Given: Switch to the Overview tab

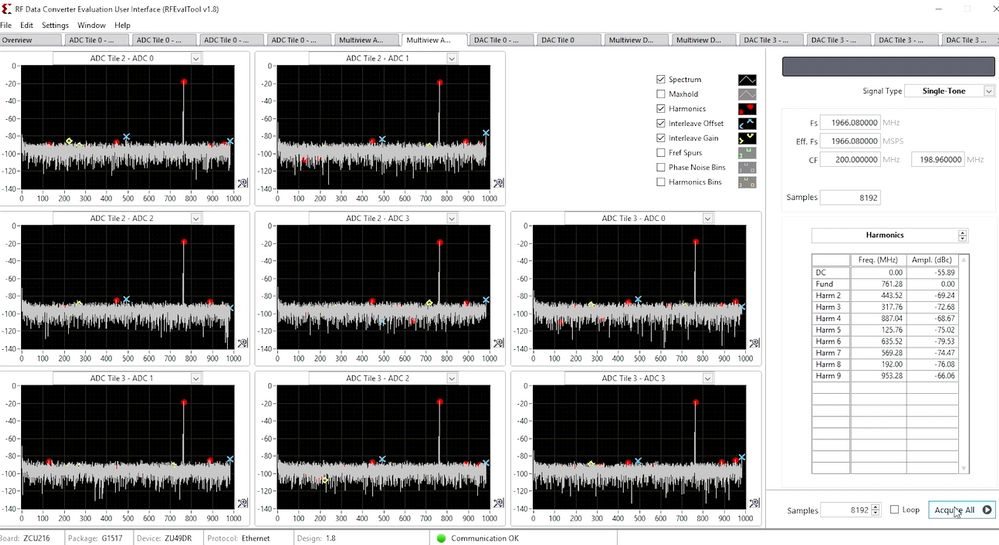Looking at the screenshot, I should pyautogui.click(x=17, y=40).
